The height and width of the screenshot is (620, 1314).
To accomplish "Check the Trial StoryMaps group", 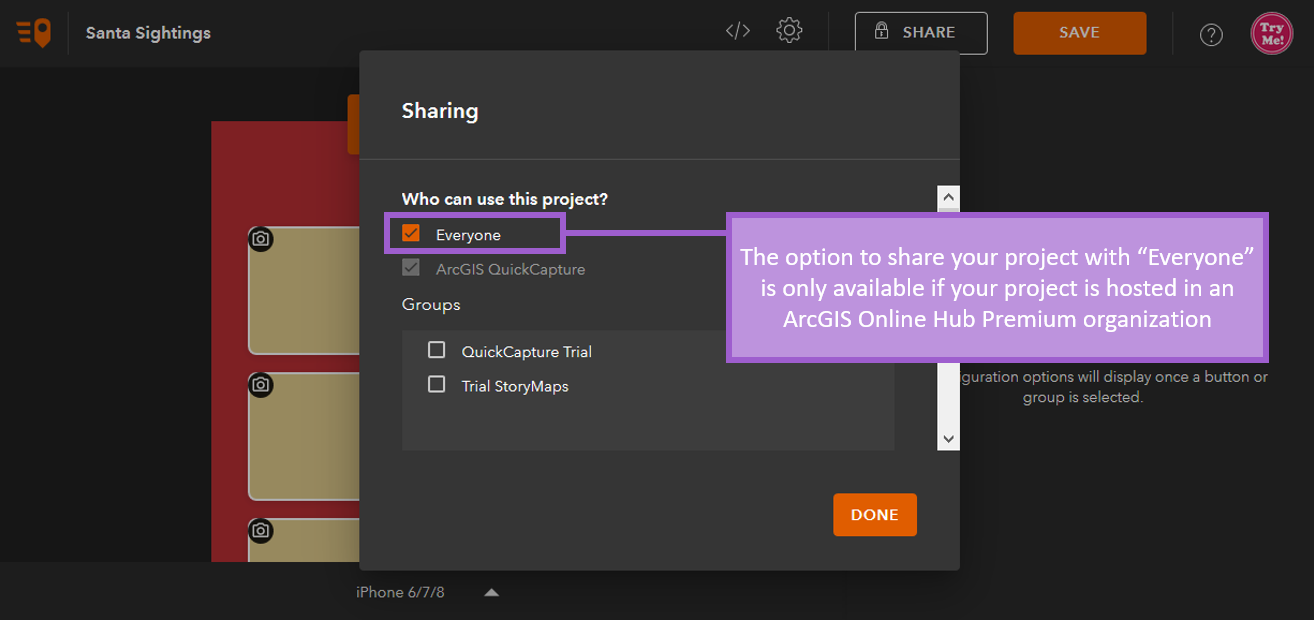I will 437,385.
